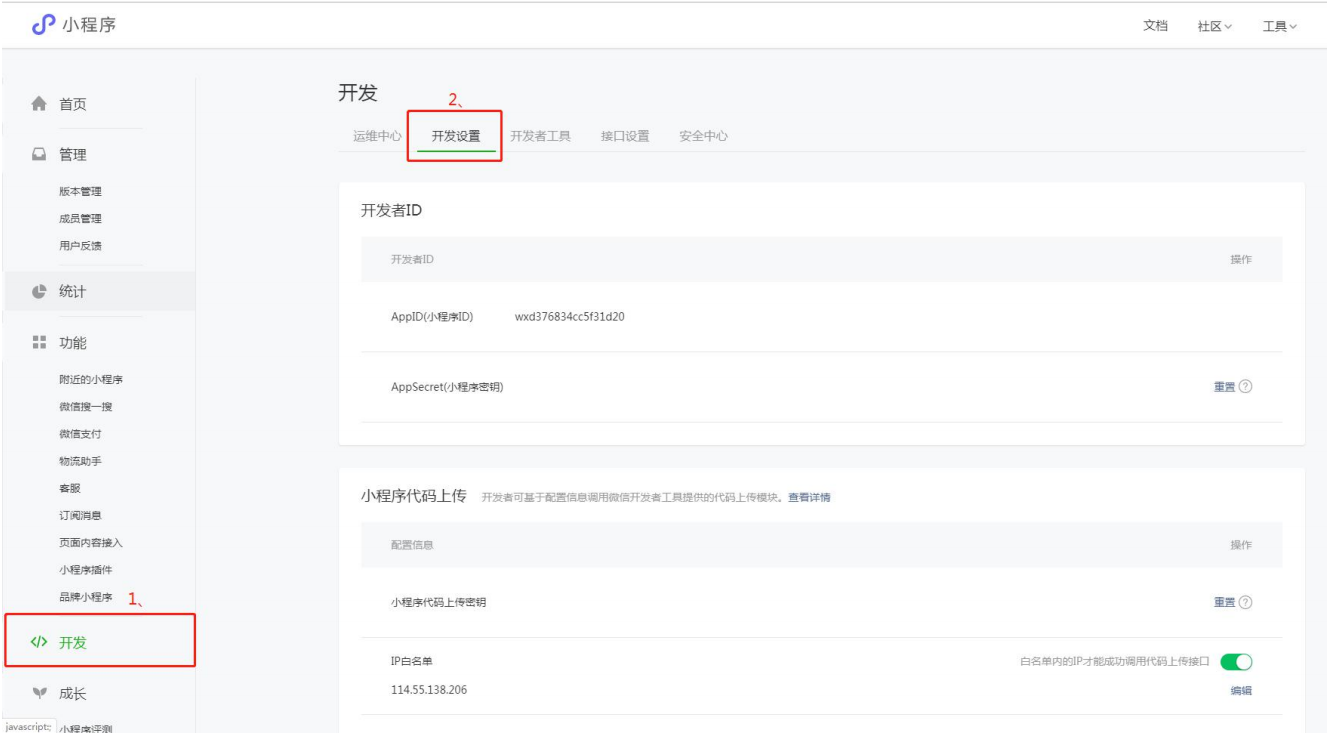Open 页面内容接入 in the sidebar
Viewport: 1327px width, 738px height.
pos(91,543)
